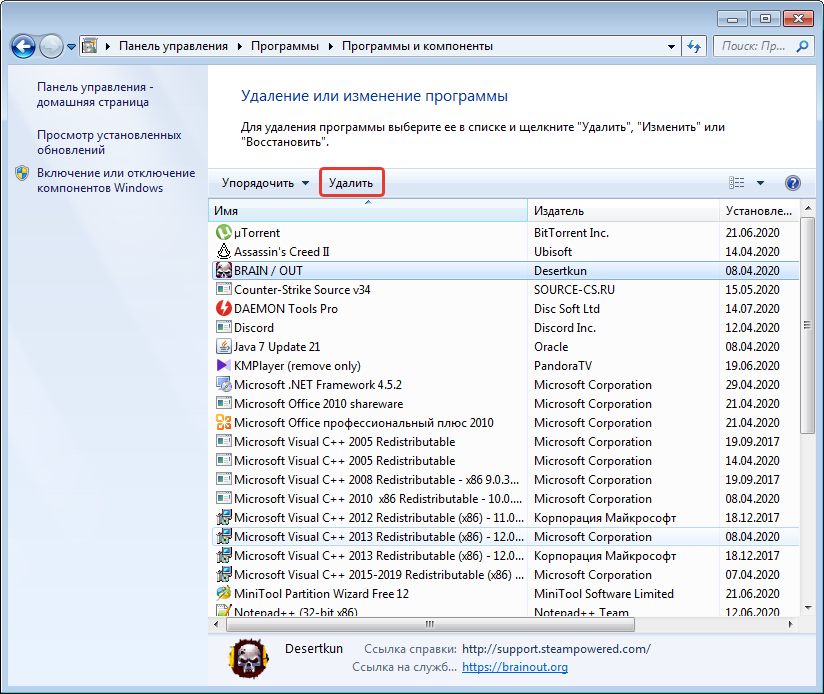Expand the arrow after Панель управления breadcrumb
Viewport: 824px width, 694px height.
coord(240,46)
